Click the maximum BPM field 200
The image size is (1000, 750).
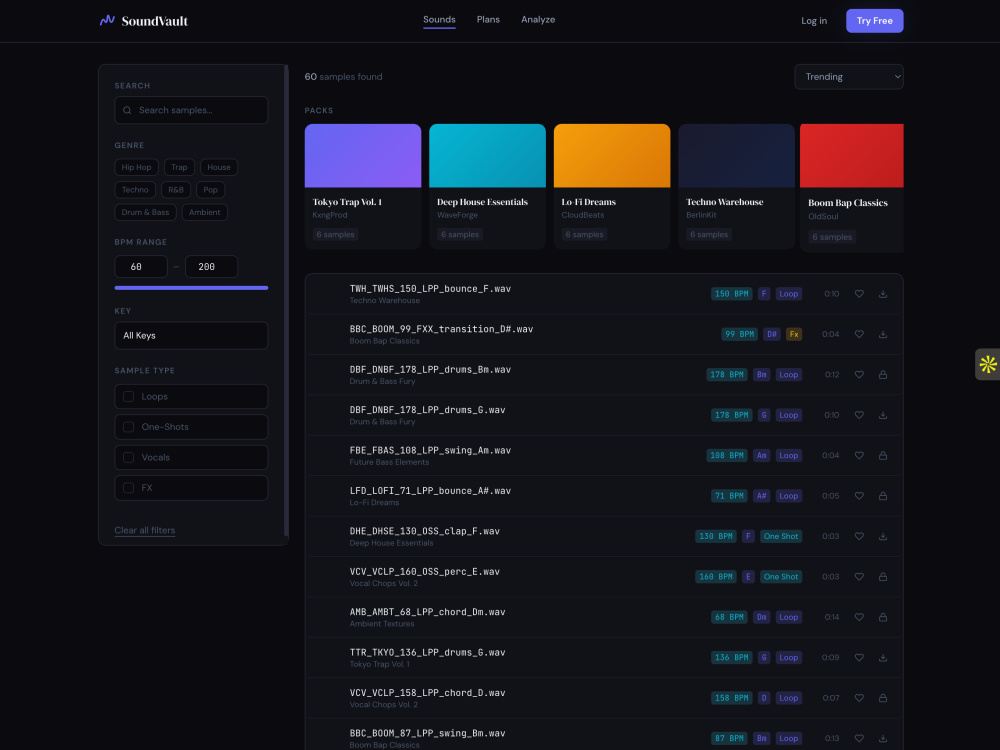coord(211,267)
